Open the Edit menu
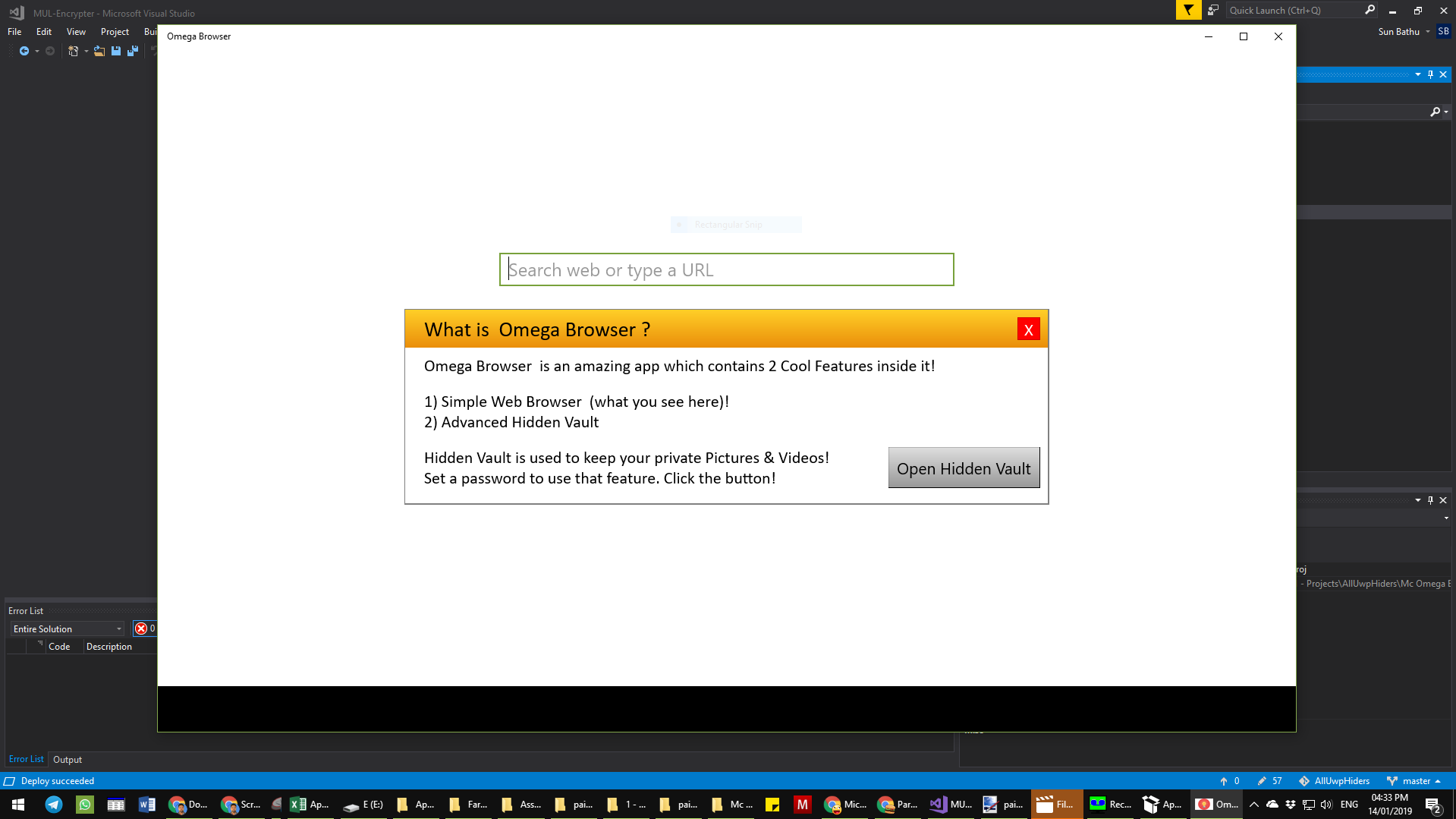This screenshot has width=1456, height=819. click(x=44, y=31)
